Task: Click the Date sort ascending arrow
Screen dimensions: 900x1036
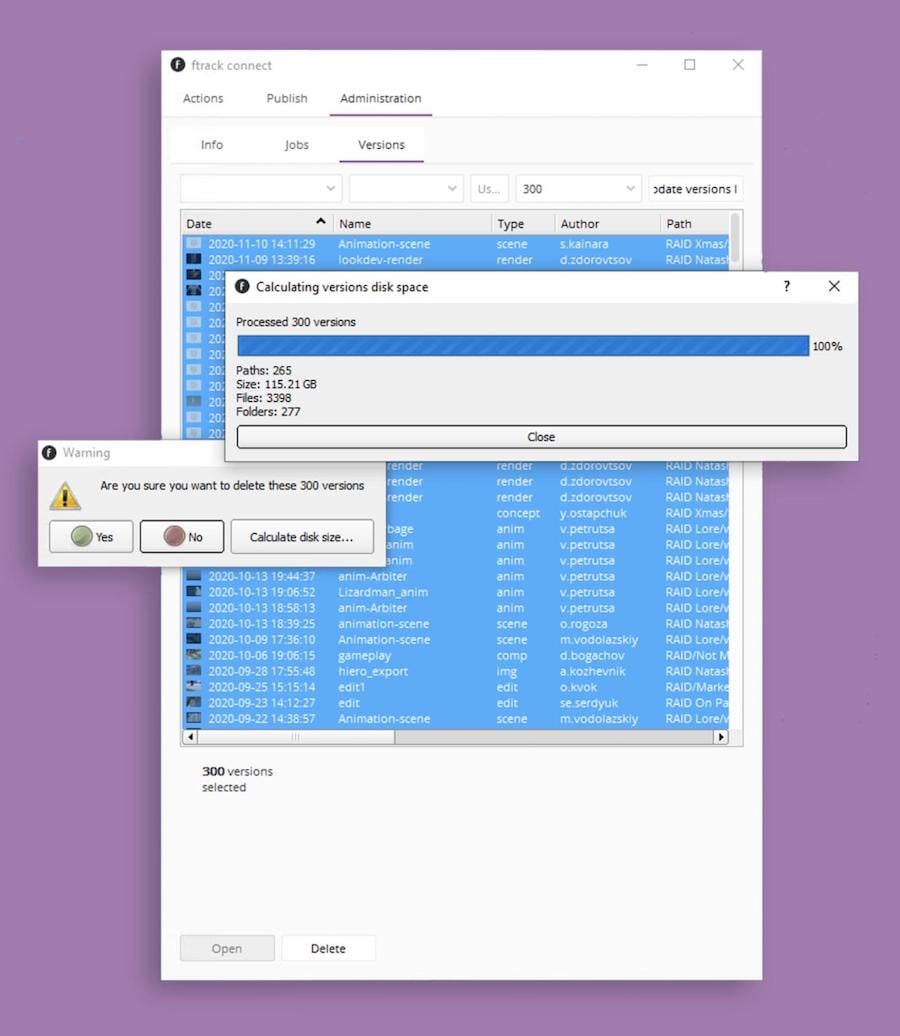Action: [320, 221]
